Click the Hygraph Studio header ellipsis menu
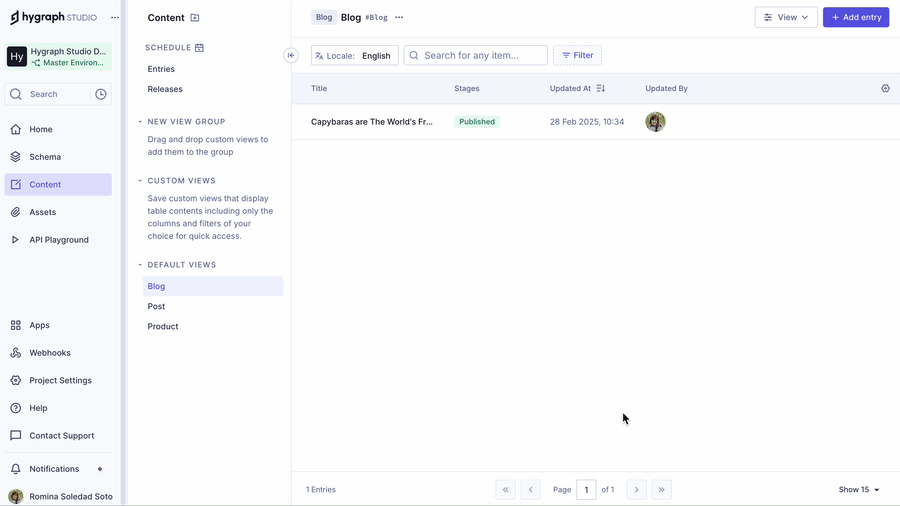The image size is (900, 506). (115, 18)
